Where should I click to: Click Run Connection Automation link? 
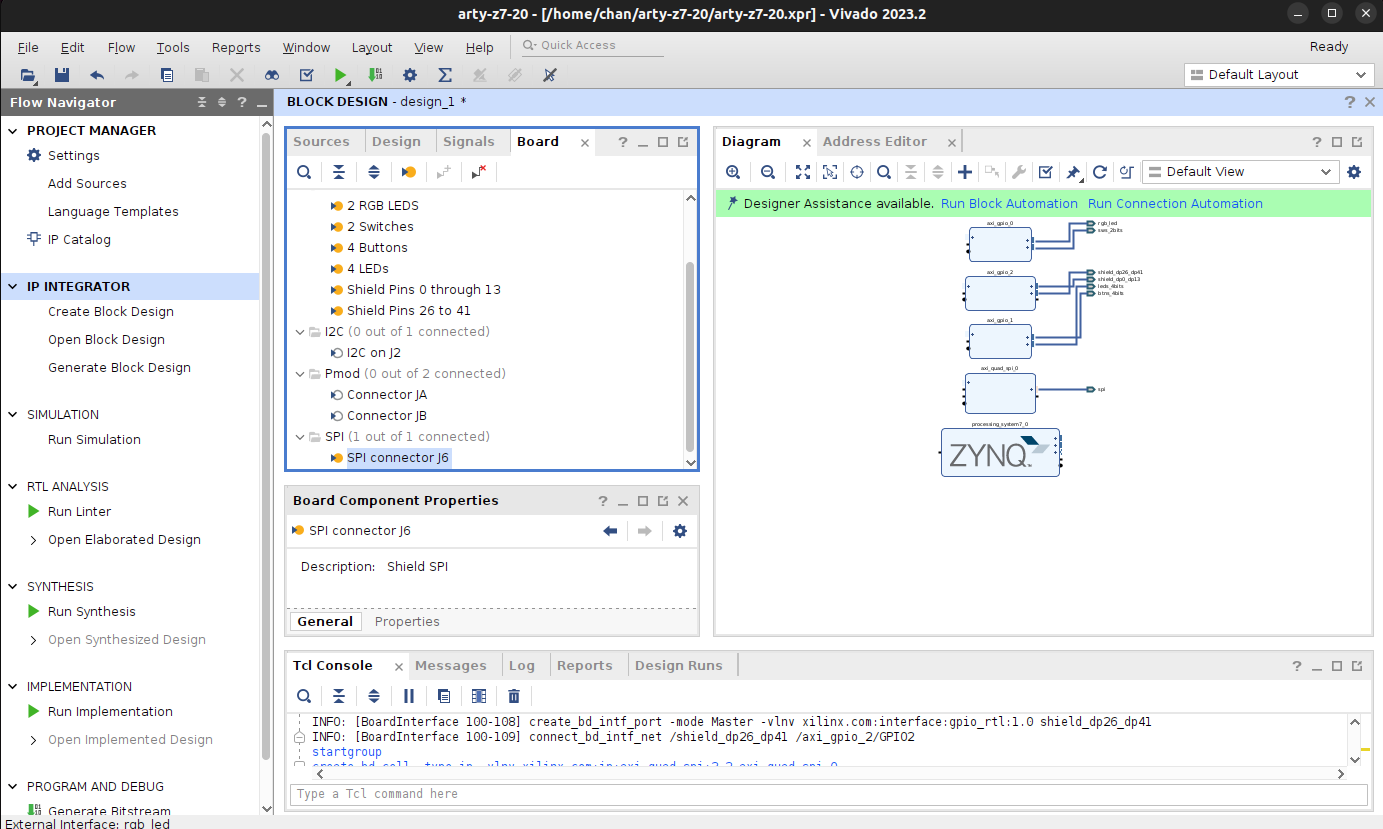tap(1175, 204)
